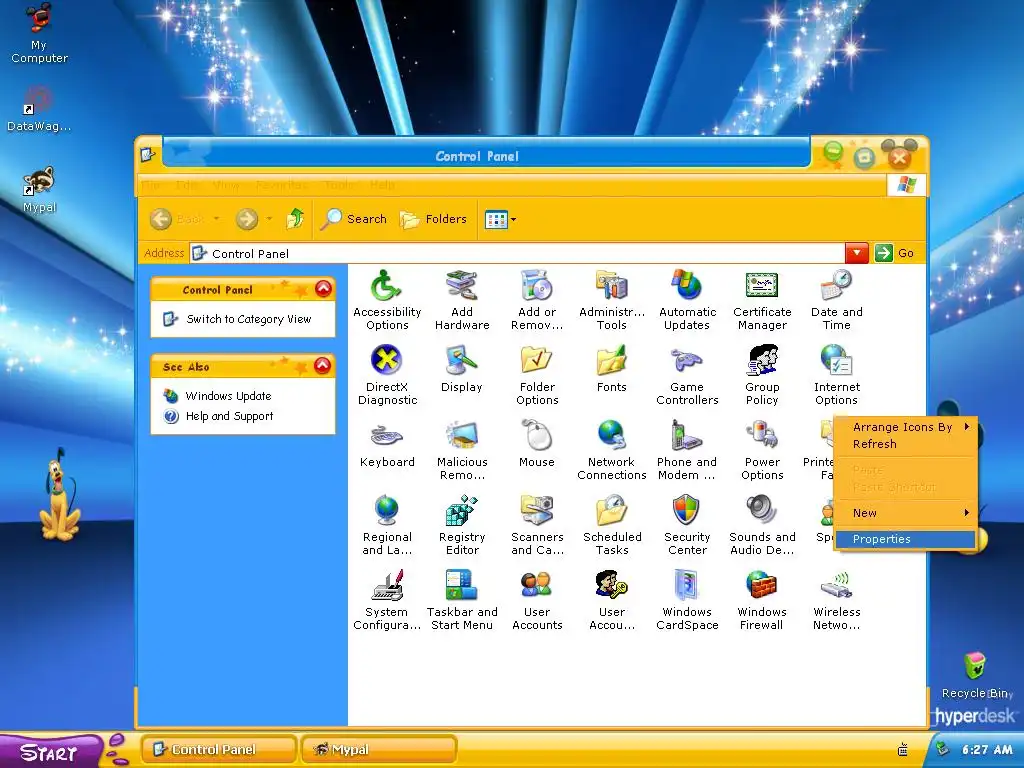1024x768 pixels.
Task: Open Keyboard settings icon
Action: tap(387, 436)
